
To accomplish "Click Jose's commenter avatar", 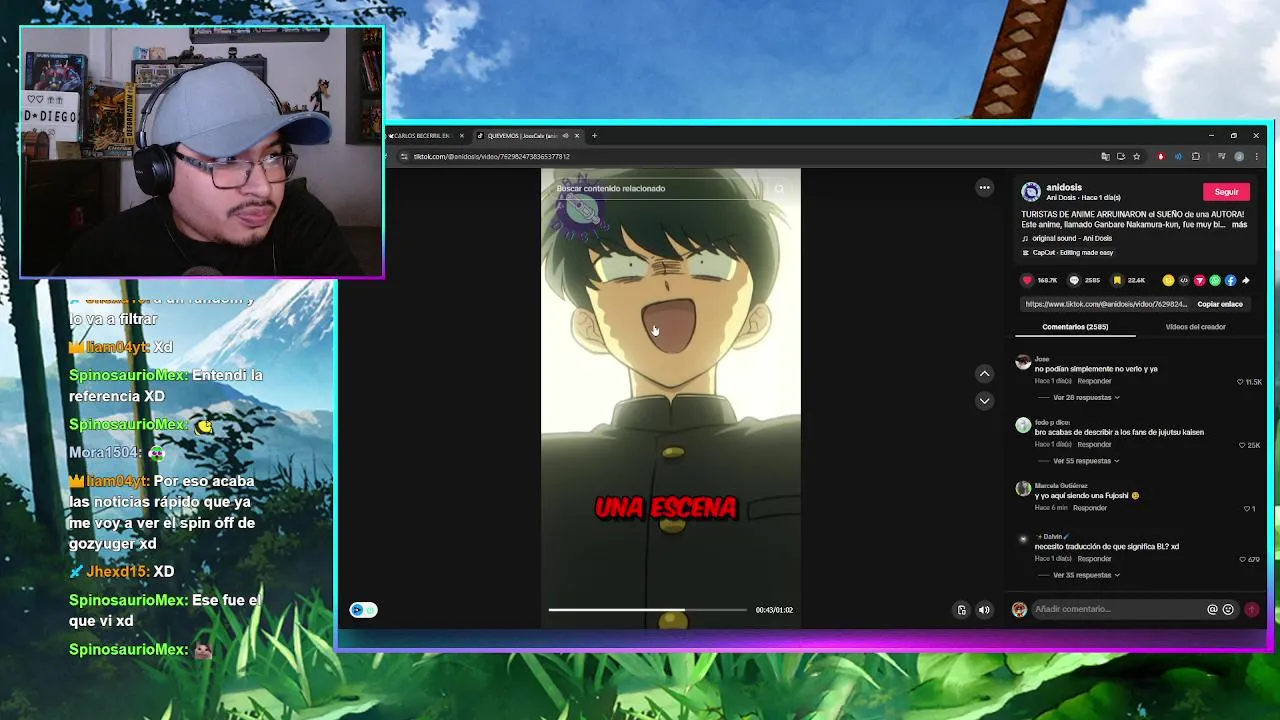I will point(1023,363).
